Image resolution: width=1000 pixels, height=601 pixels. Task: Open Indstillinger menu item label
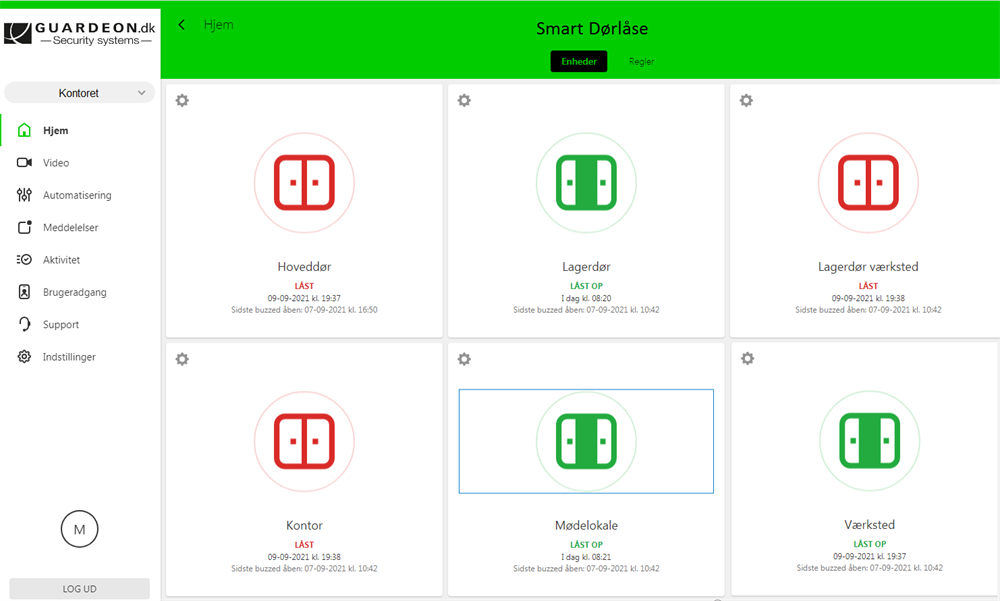click(x=69, y=357)
